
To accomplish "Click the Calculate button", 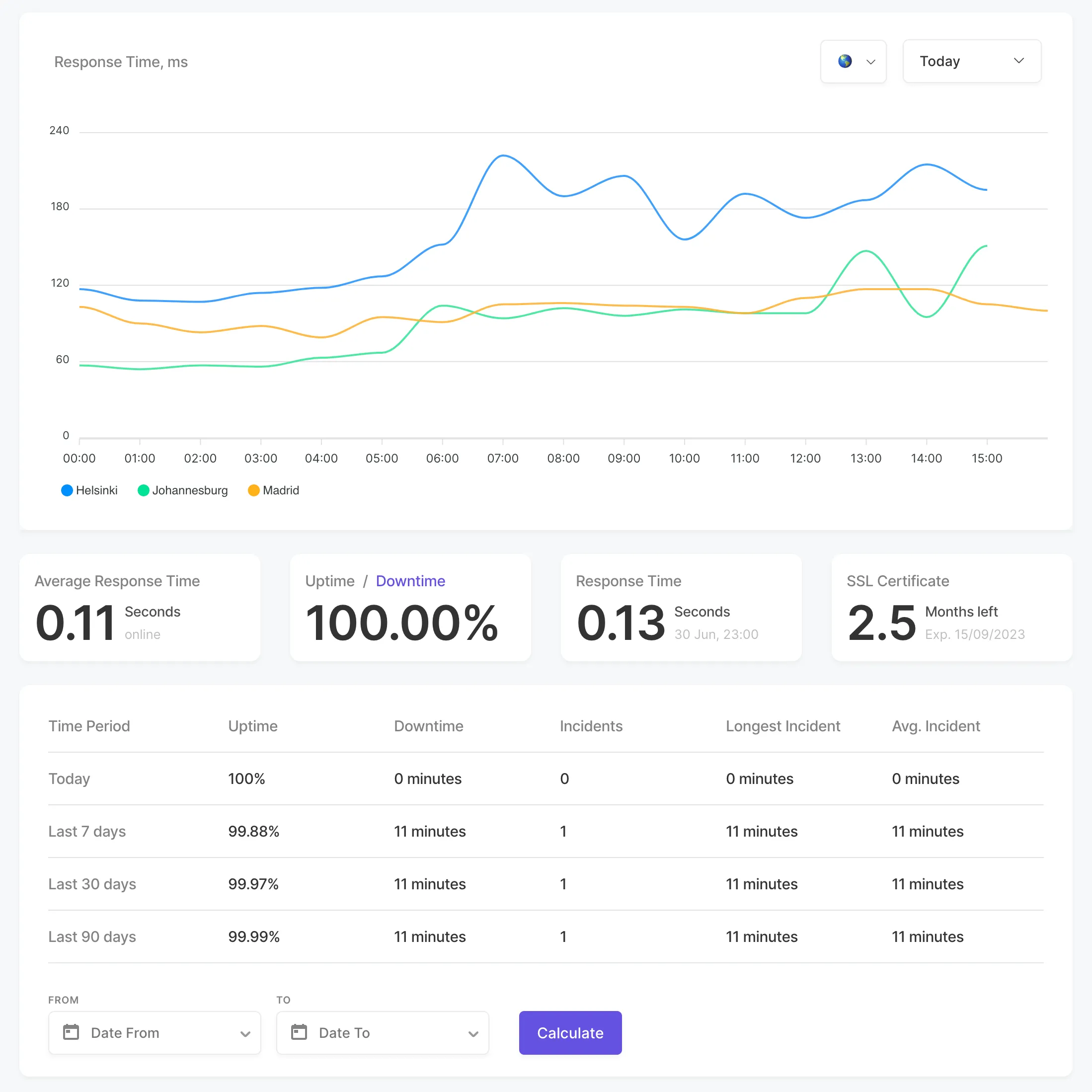I will coord(570,1033).
